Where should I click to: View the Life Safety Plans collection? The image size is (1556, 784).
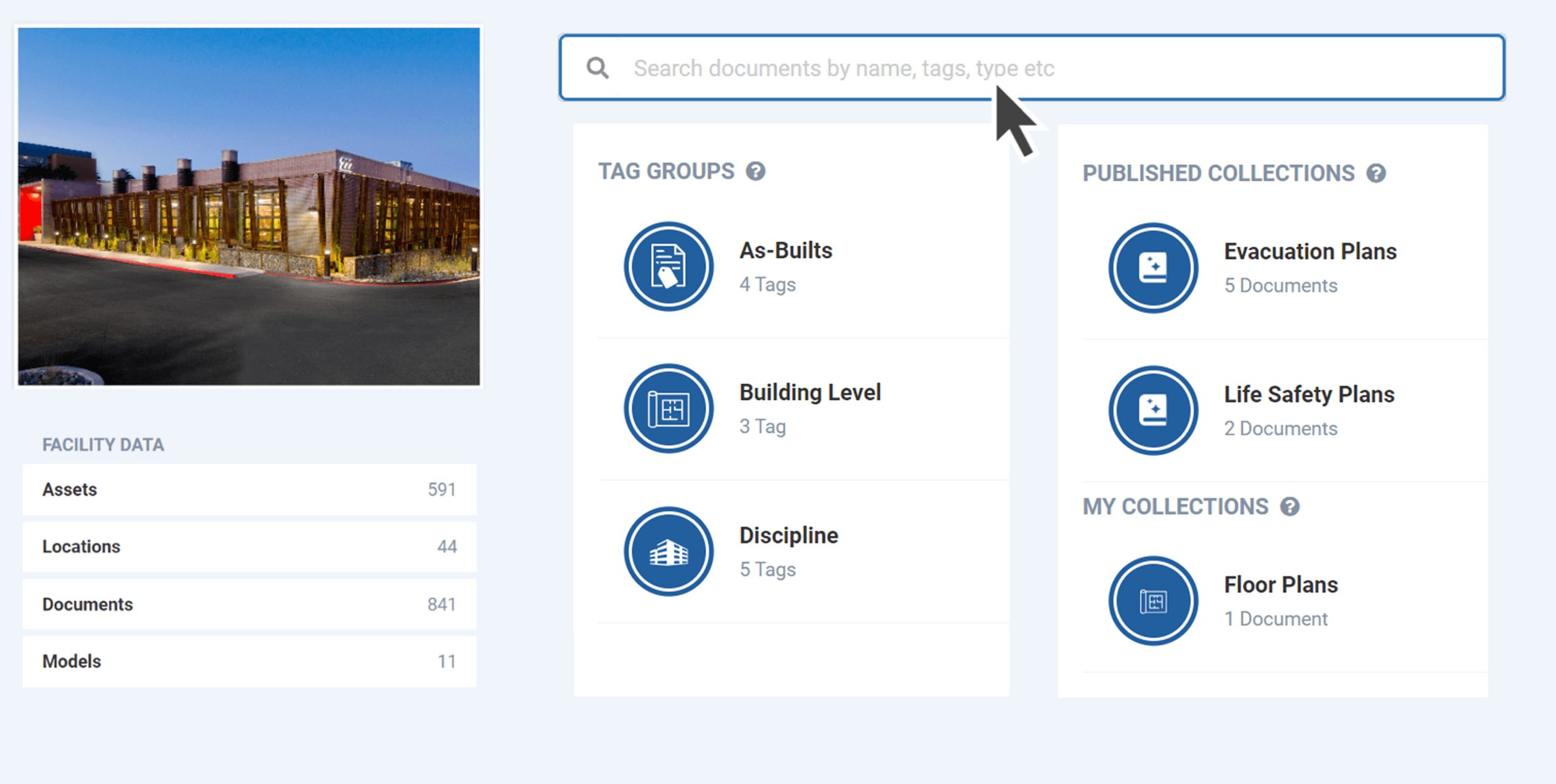click(1309, 394)
